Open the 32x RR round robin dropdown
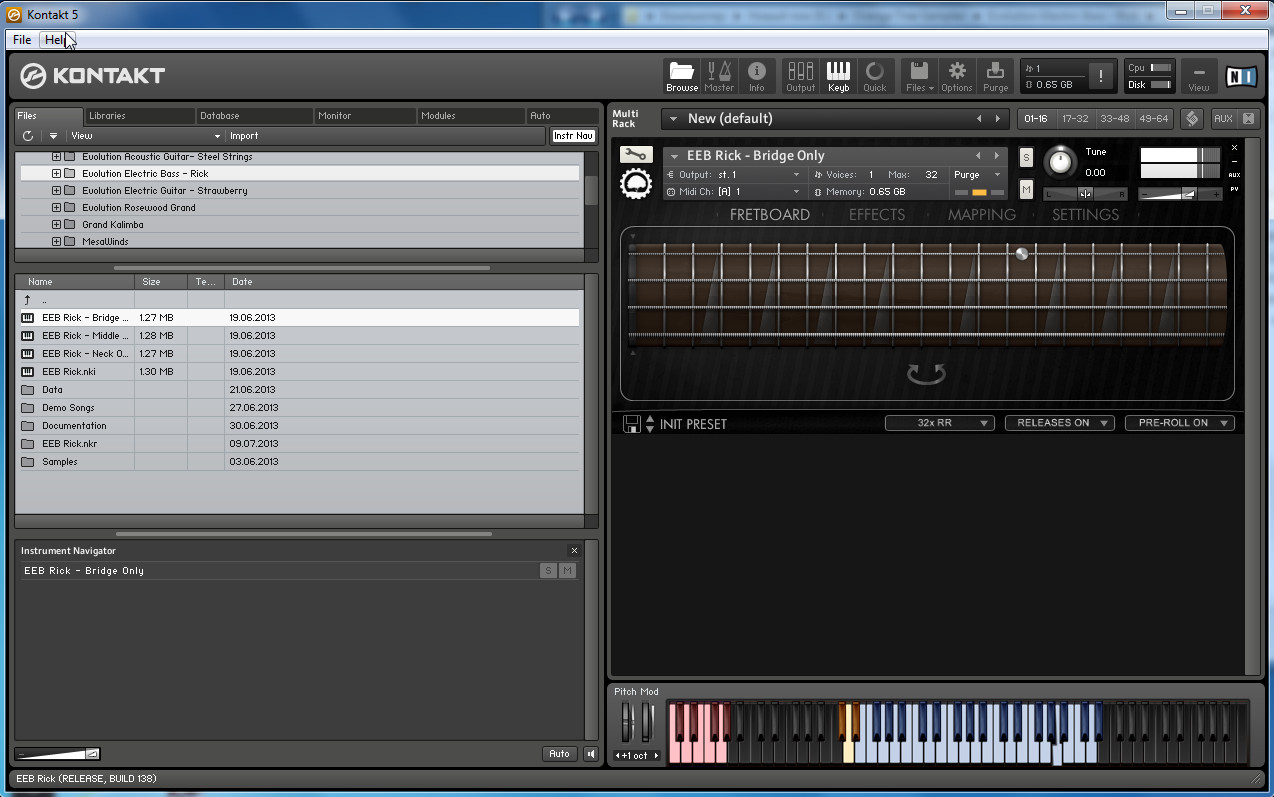 click(939, 422)
